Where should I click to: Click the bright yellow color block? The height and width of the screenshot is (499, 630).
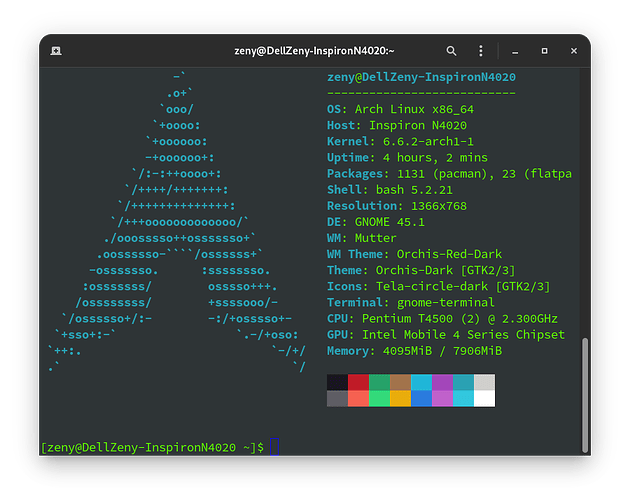pyautogui.click(x=400, y=399)
